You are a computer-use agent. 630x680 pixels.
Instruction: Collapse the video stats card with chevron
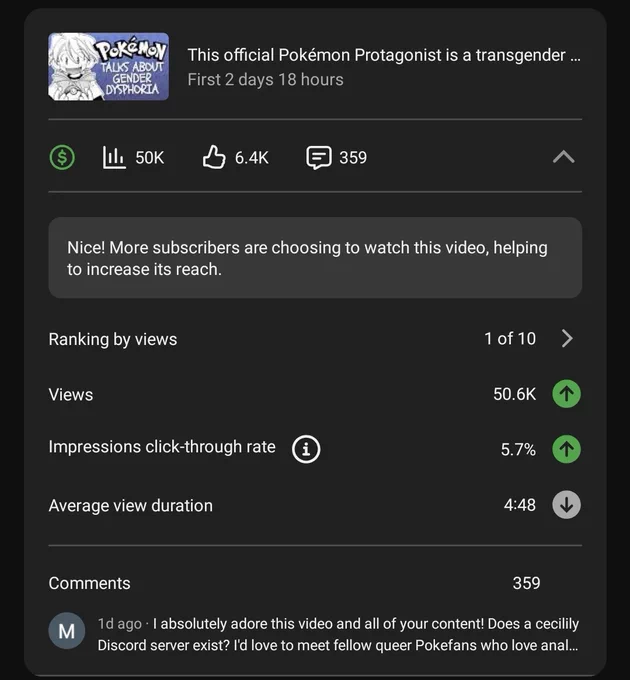click(564, 157)
